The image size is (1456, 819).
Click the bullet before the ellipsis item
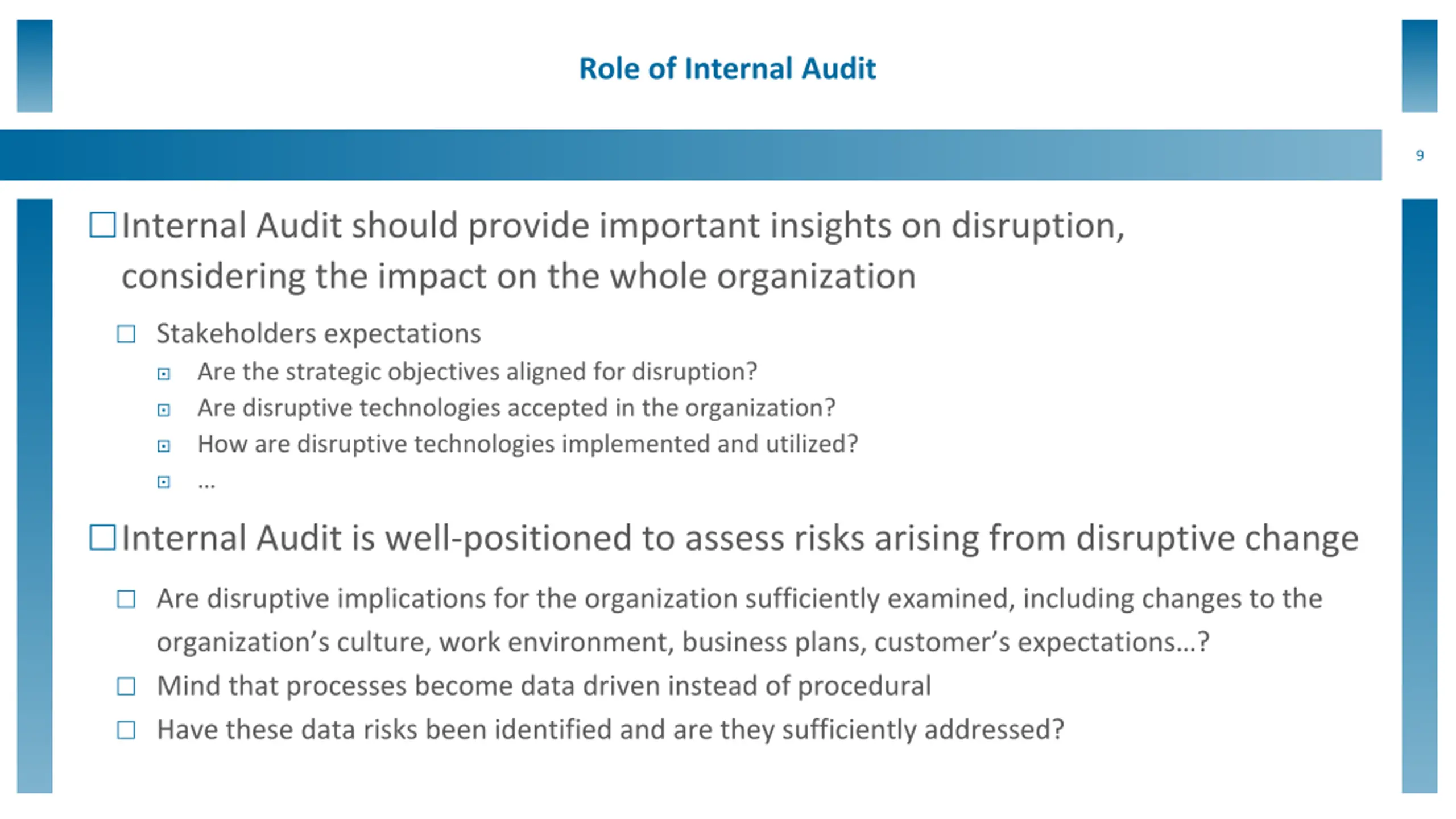tap(164, 482)
